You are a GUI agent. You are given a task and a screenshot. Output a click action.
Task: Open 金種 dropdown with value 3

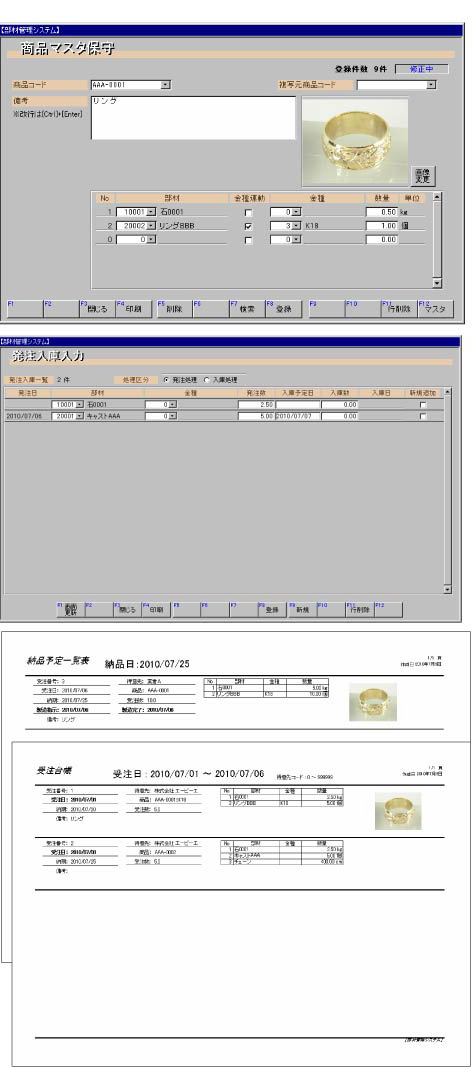coord(296,226)
